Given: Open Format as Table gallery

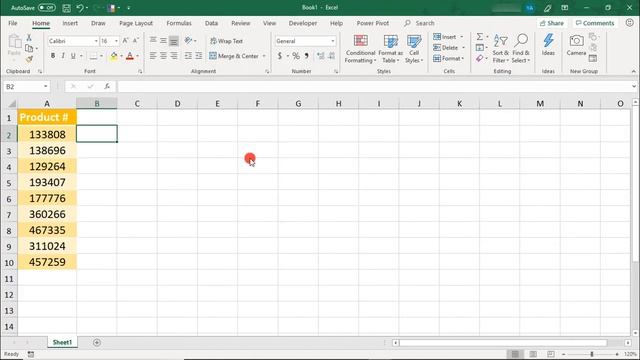Looking at the screenshot, I should point(391,49).
